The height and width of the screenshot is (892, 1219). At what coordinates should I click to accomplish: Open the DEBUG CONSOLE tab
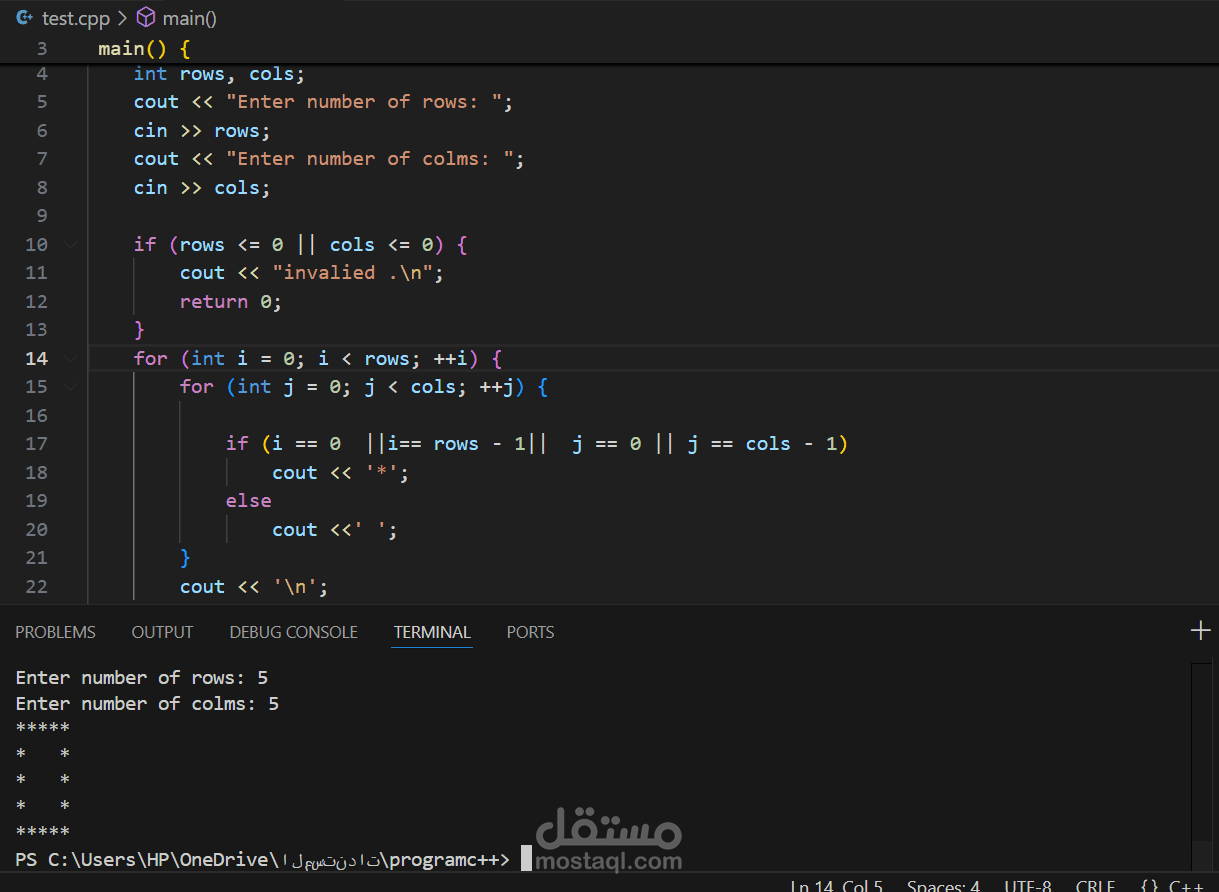pyautogui.click(x=293, y=632)
